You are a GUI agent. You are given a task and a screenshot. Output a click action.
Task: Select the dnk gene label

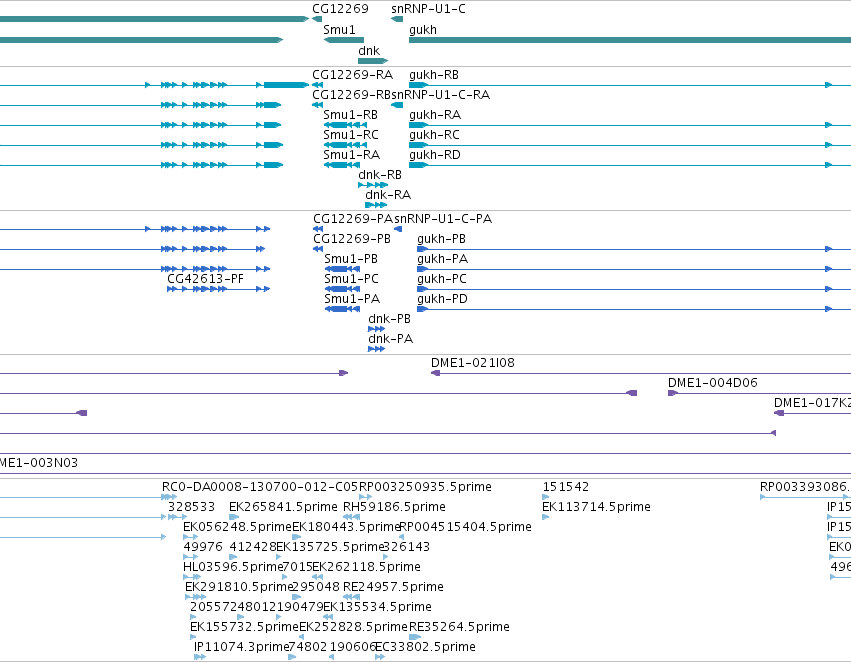(369, 50)
